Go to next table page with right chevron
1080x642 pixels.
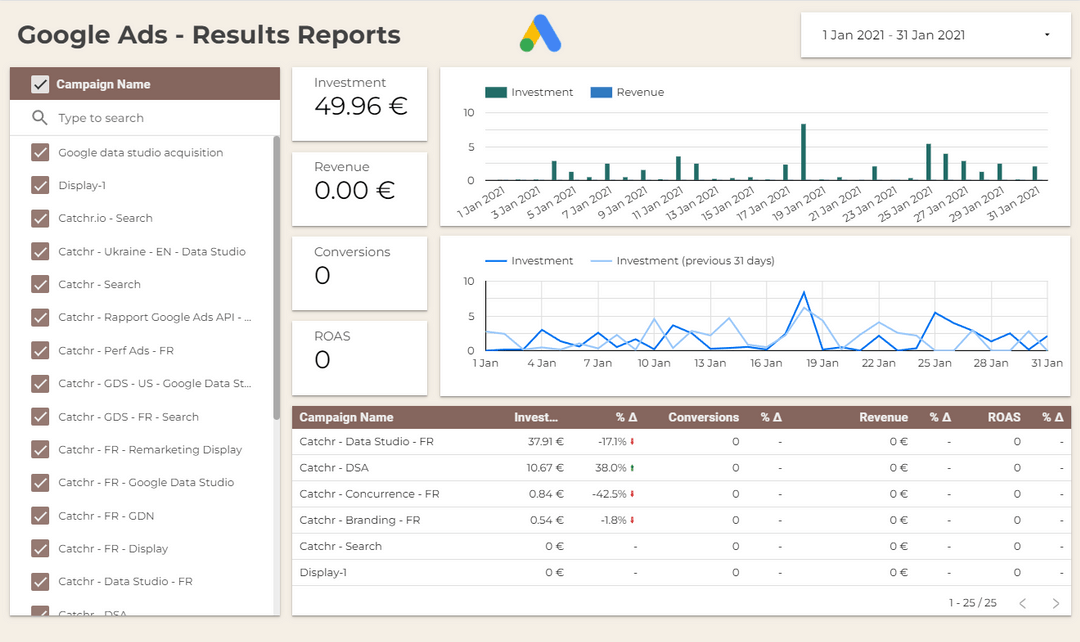(x=1056, y=603)
